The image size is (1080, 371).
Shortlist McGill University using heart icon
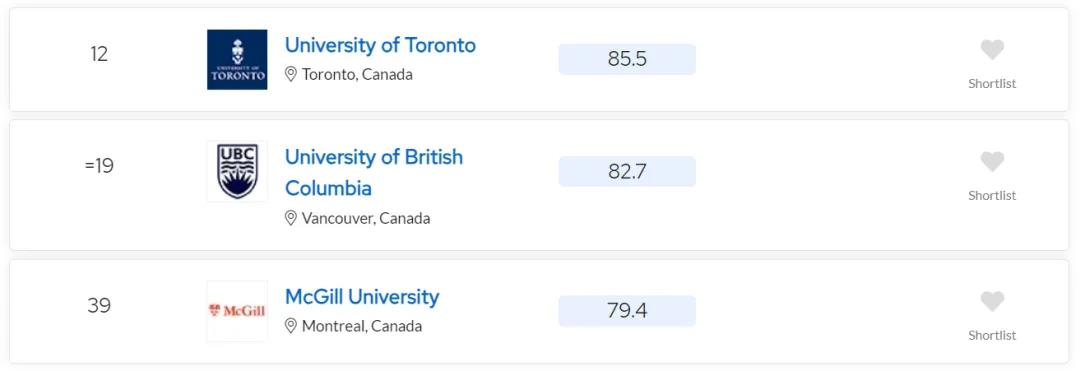click(992, 301)
